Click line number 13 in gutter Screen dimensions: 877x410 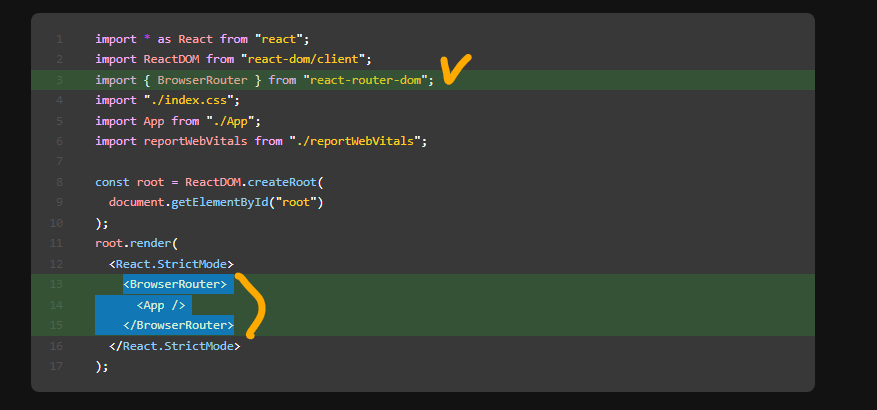[x=56, y=284]
